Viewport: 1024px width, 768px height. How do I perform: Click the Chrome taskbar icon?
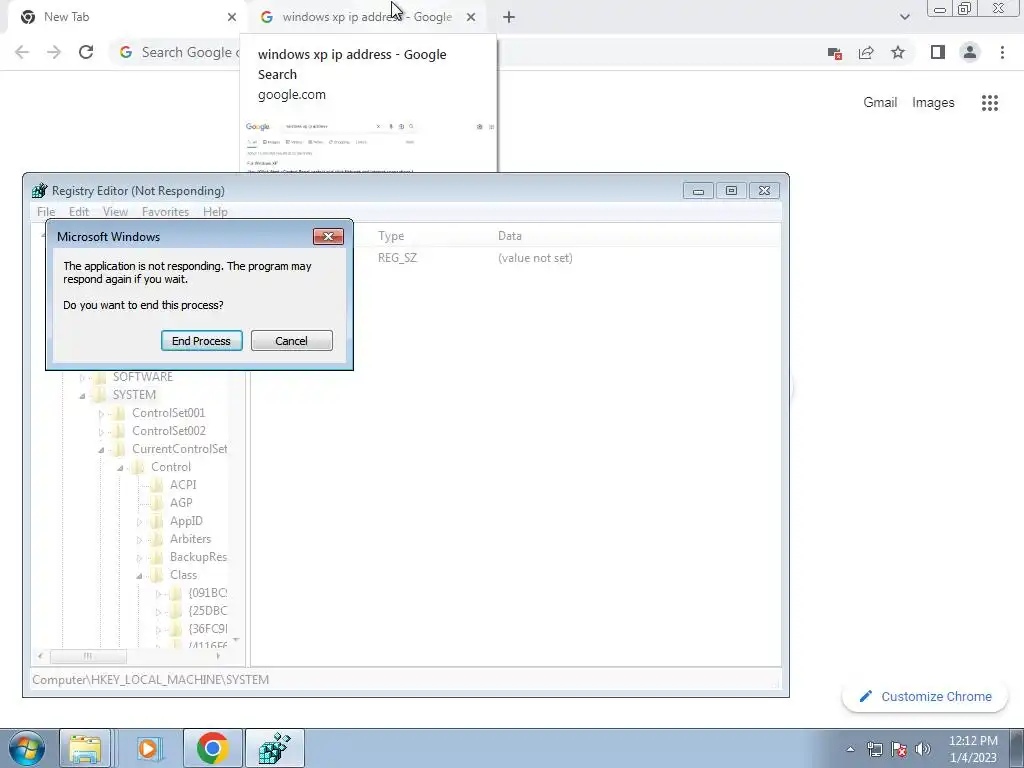coord(212,748)
